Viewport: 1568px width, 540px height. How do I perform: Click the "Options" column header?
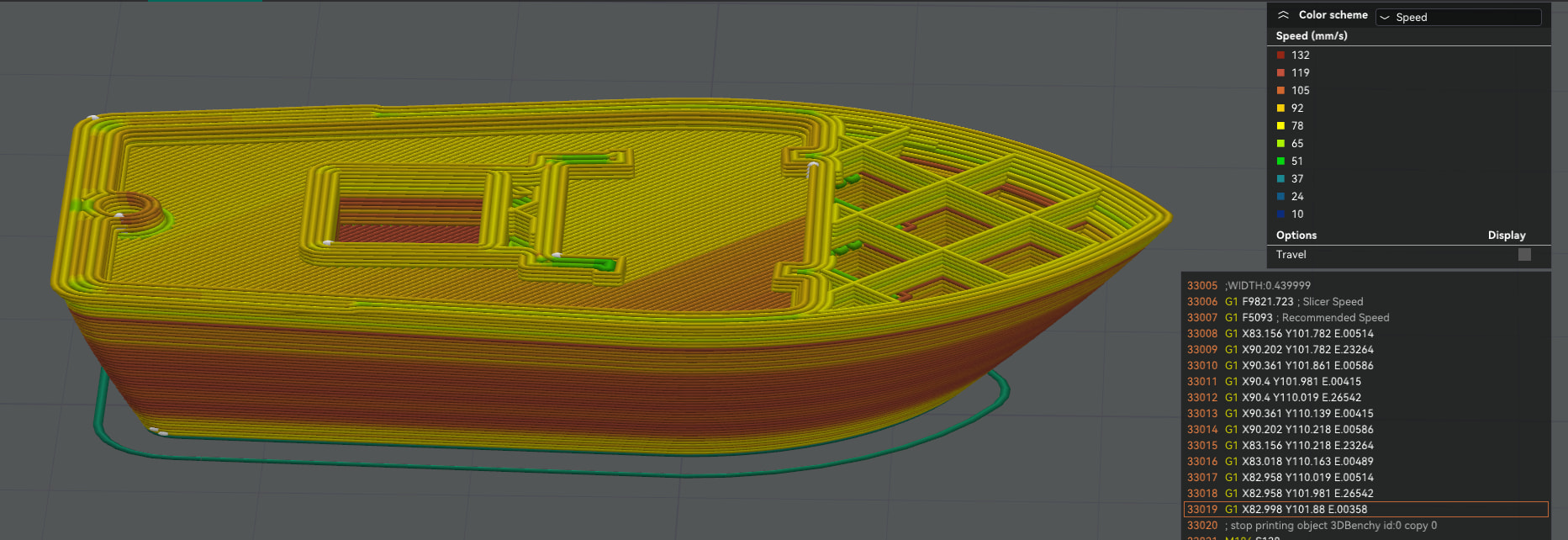point(1296,236)
